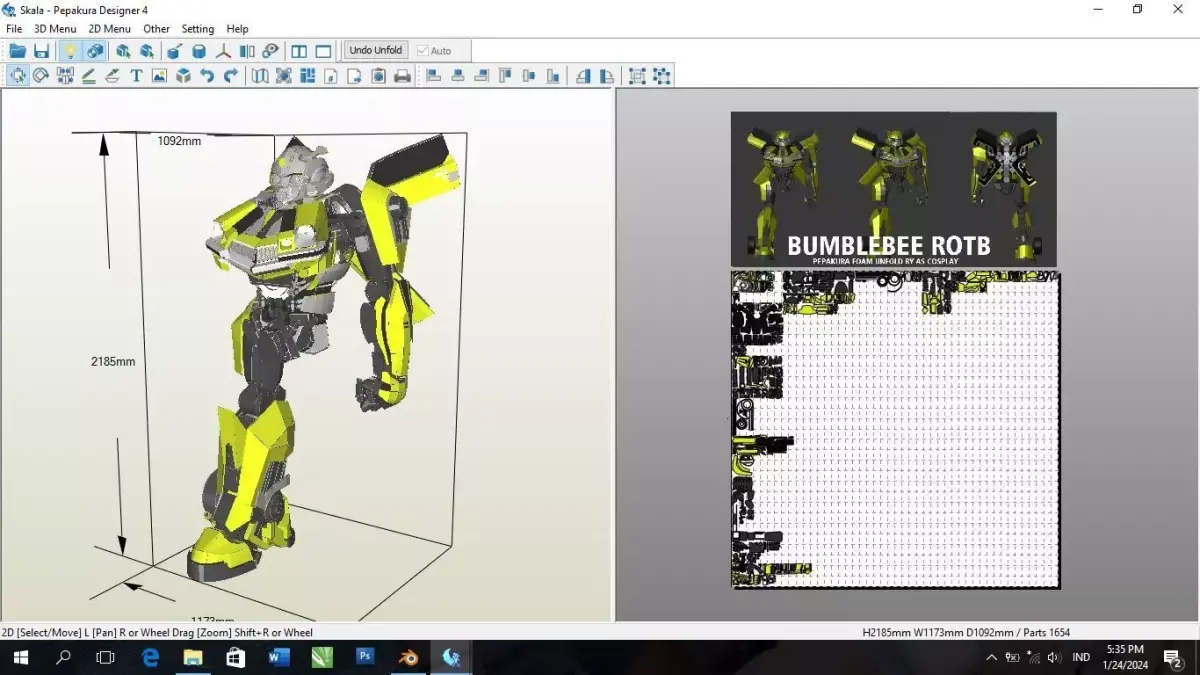Click the 1092mm depth dimension label
Image resolution: width=1200 pixels, height=675 pixels.
tap(179, 141)
